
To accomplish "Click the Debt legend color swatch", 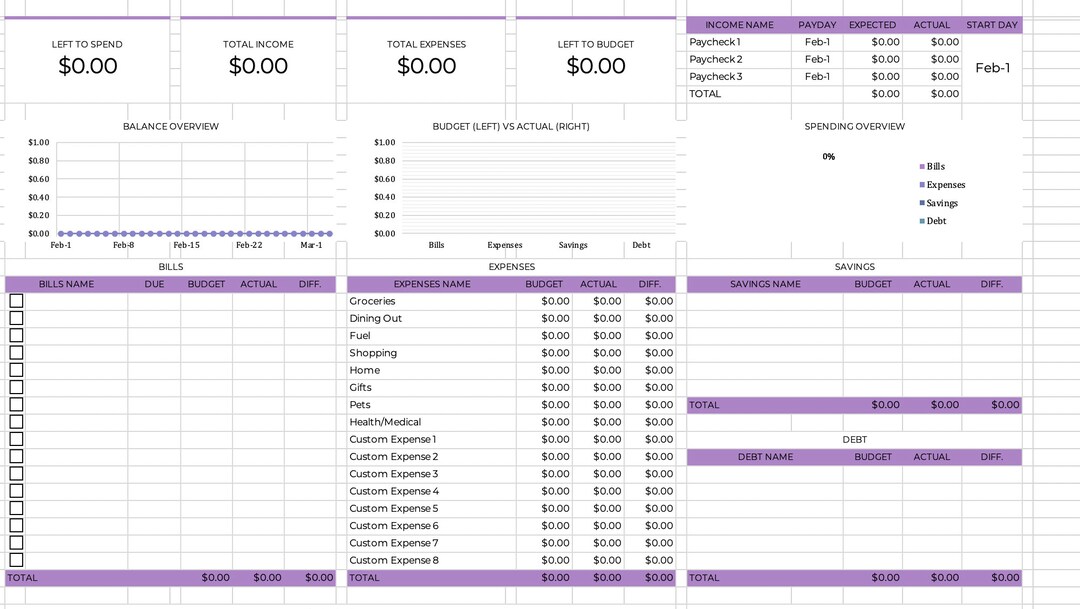I will point(922,221).
